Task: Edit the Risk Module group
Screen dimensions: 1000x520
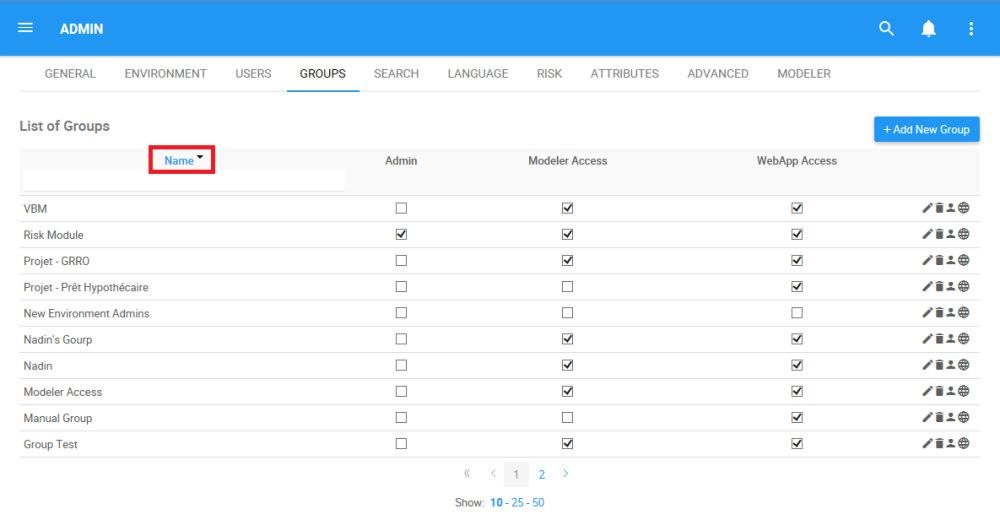Action: (x=927, y=234)
